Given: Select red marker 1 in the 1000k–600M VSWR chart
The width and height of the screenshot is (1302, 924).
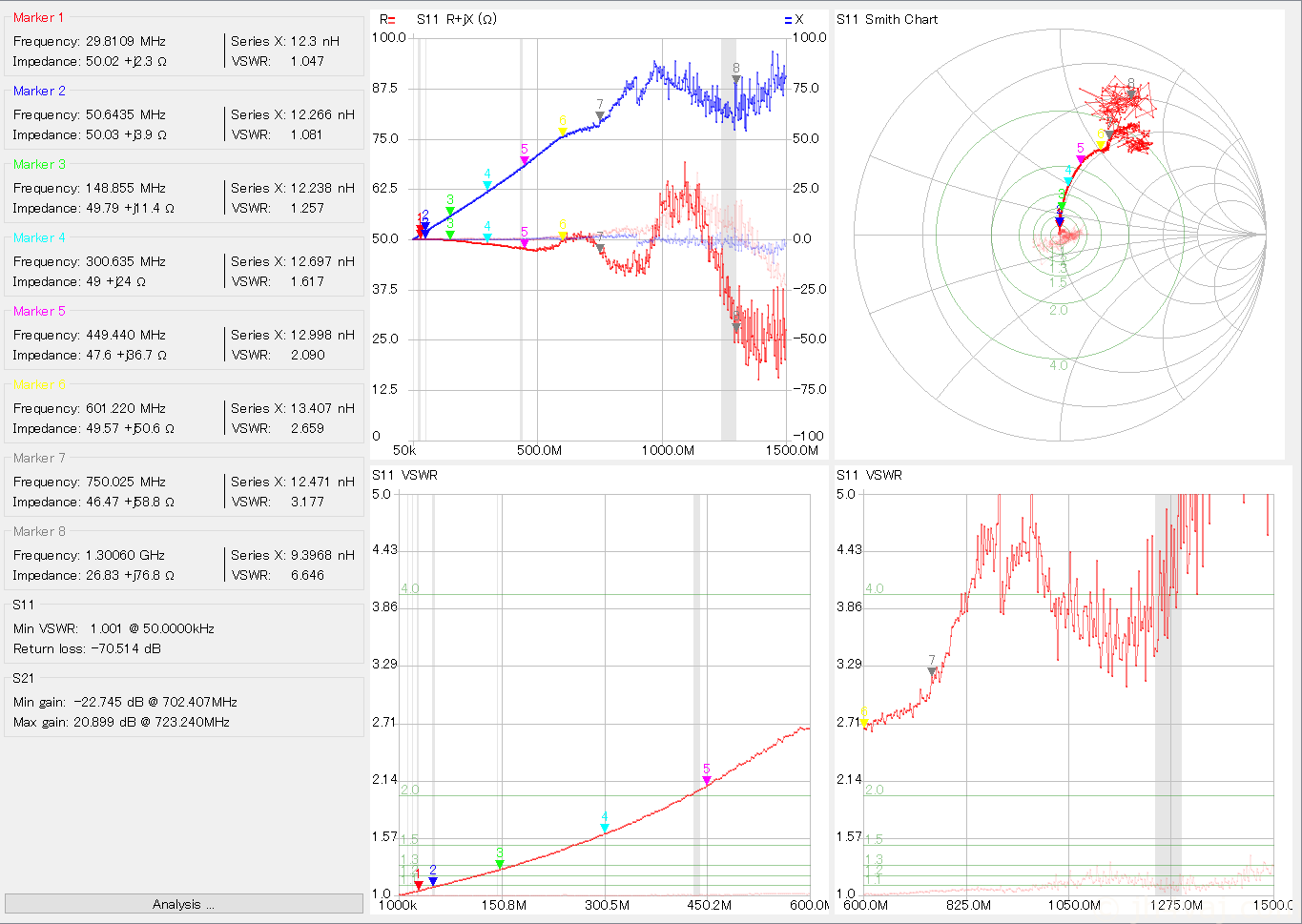Looking at the screenshot, I should pyautogui.click(x=418, y=885).
